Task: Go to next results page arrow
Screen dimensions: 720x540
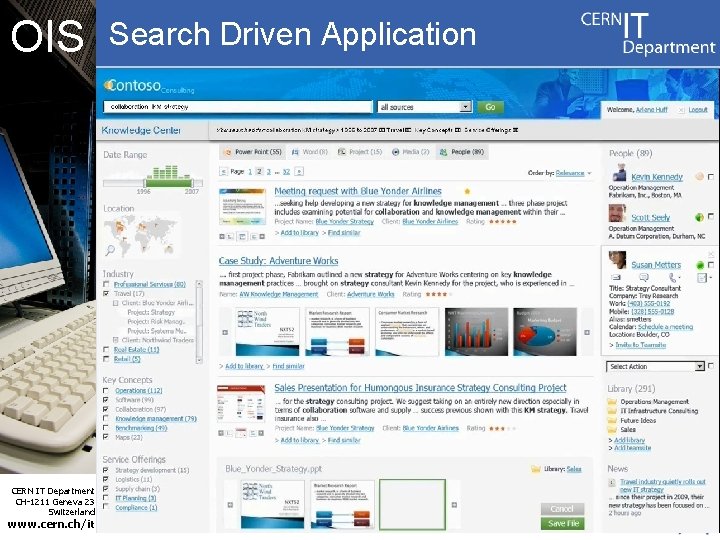Action: click(299, 172)
